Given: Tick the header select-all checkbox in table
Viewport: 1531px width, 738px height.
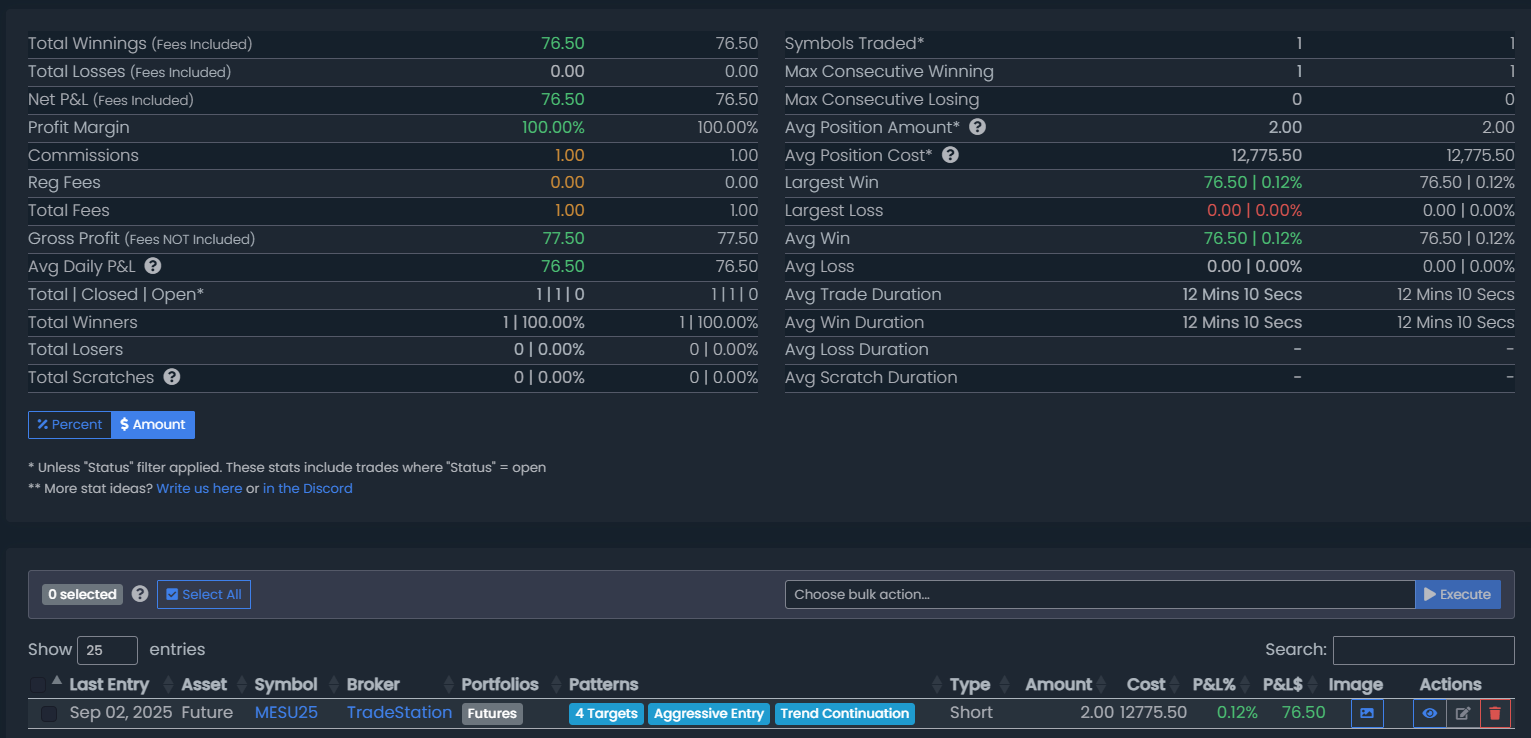Looking at the screenshot, I should point(38,685).
